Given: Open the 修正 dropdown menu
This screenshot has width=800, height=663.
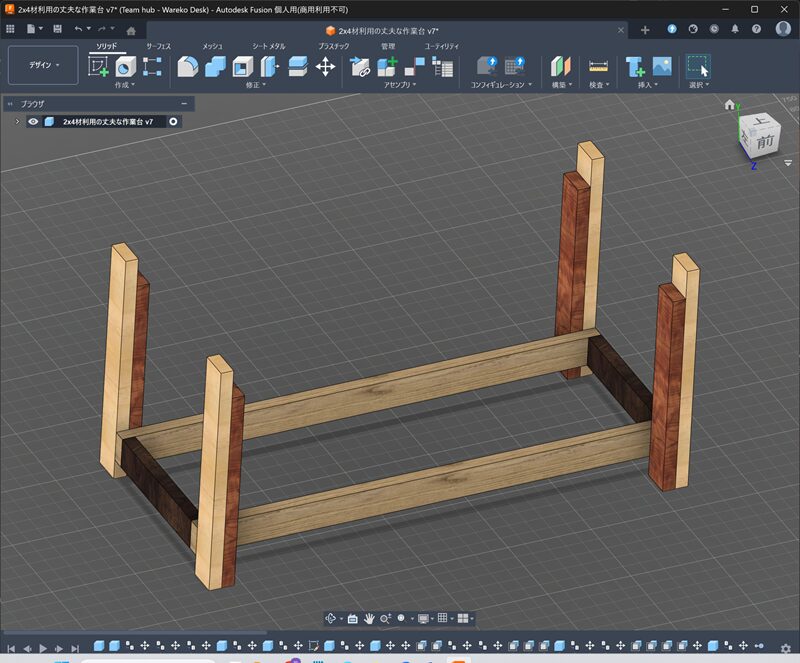Looking at the screenshot, I should pos(255,86).
